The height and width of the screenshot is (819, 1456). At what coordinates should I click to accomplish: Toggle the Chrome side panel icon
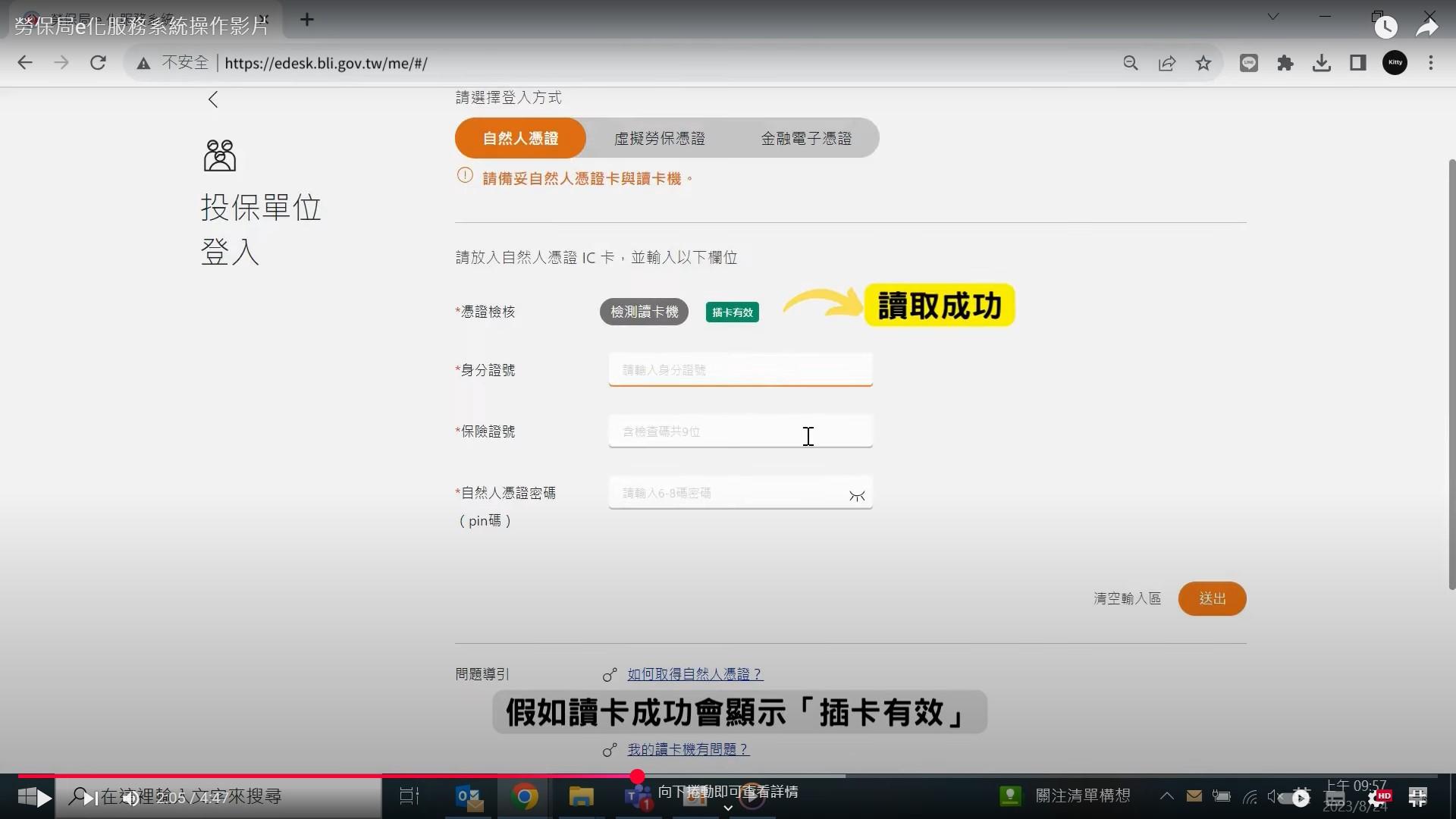point(1358,63)
